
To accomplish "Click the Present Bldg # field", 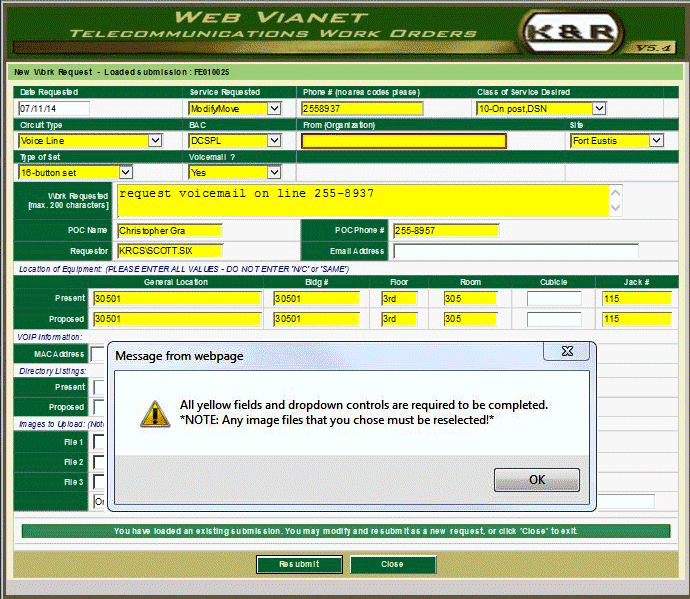I will click(316, 298).
